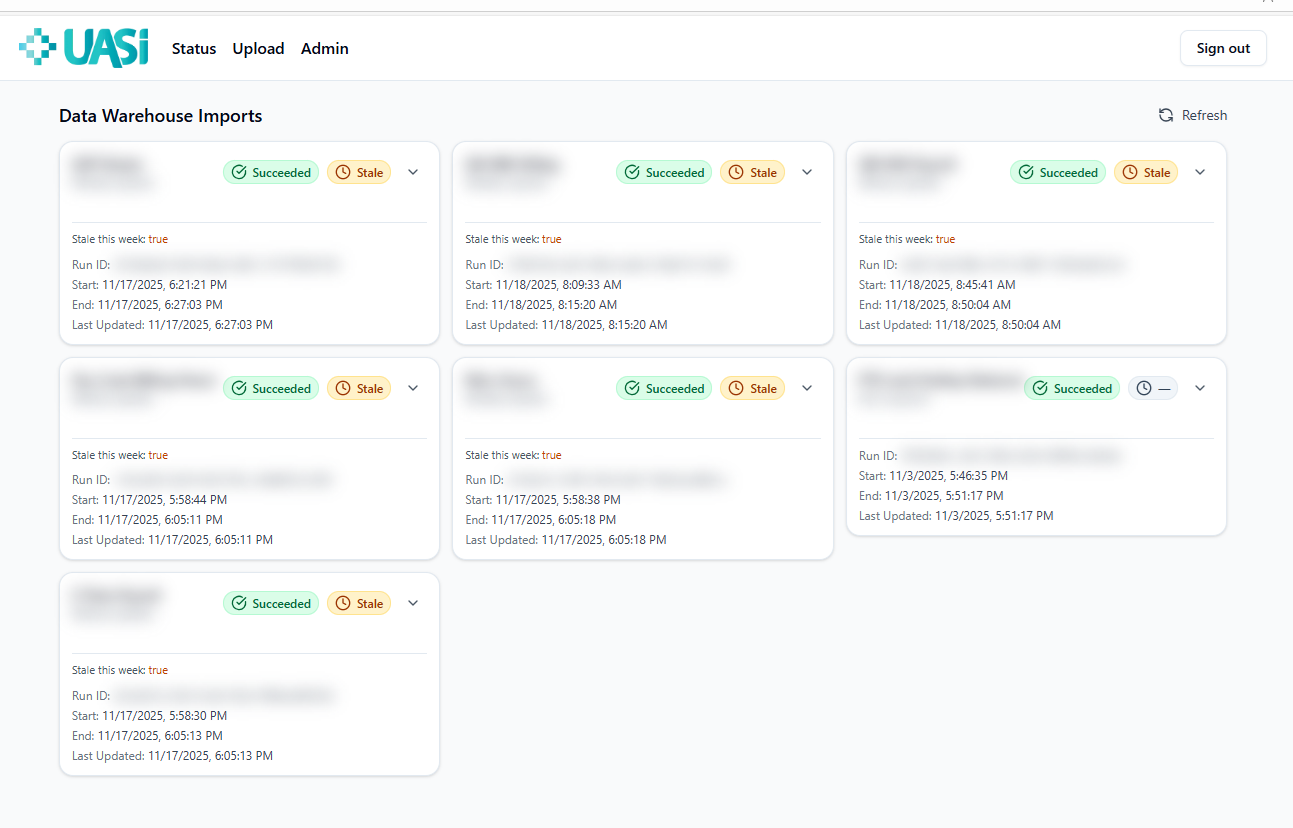
Task: Toggle chevron on card started 11/18/2025 8:45:41 AM
Action: click(x=1201, y=172)
